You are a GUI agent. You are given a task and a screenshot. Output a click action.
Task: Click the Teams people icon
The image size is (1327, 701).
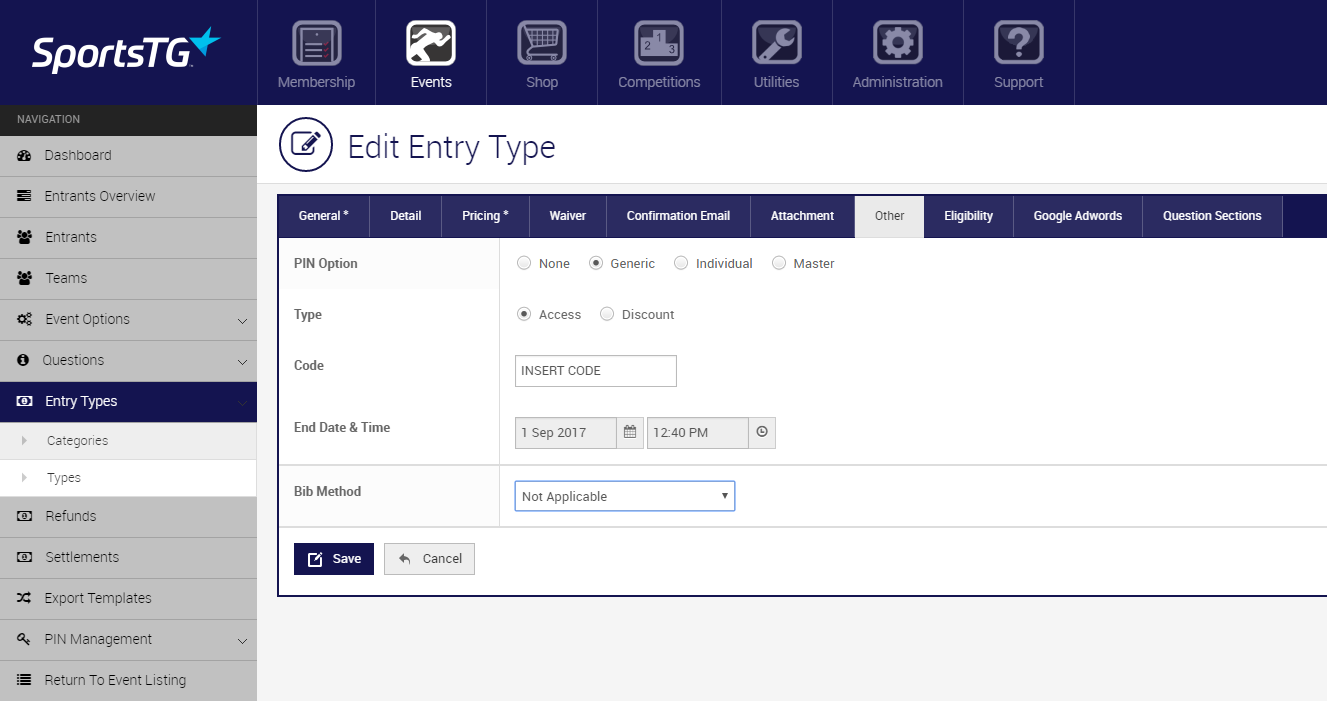(x=24, y=279)
